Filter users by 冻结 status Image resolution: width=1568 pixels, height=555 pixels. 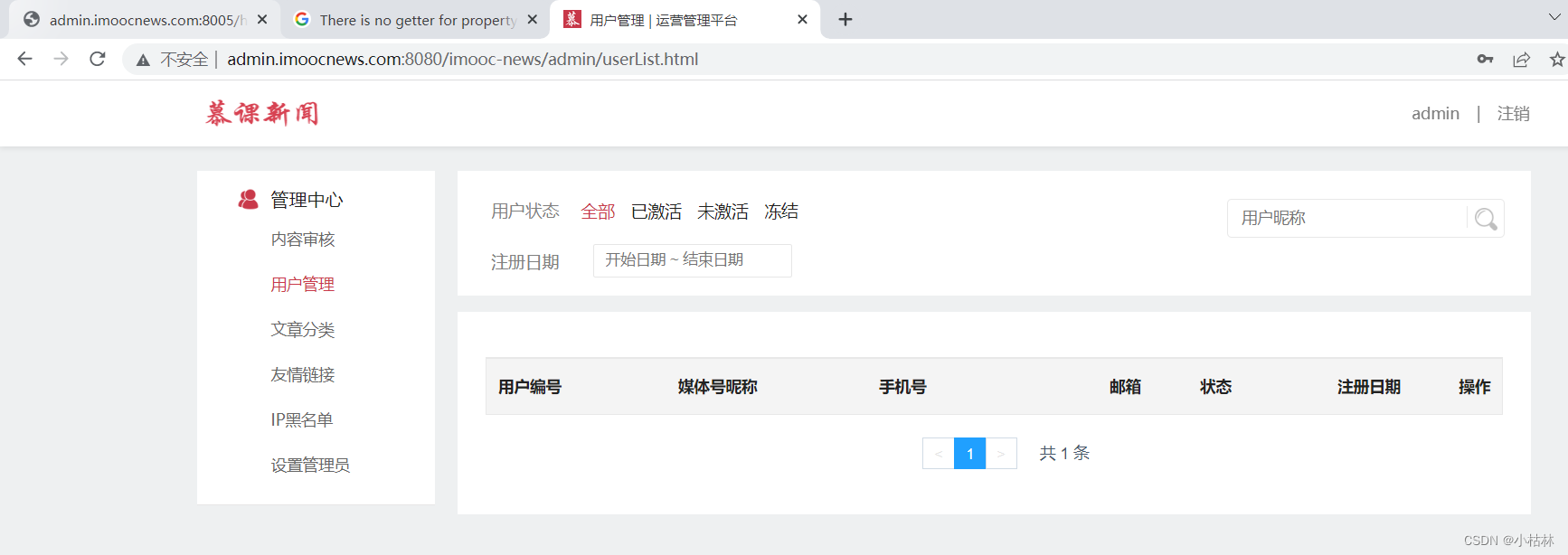781,212
